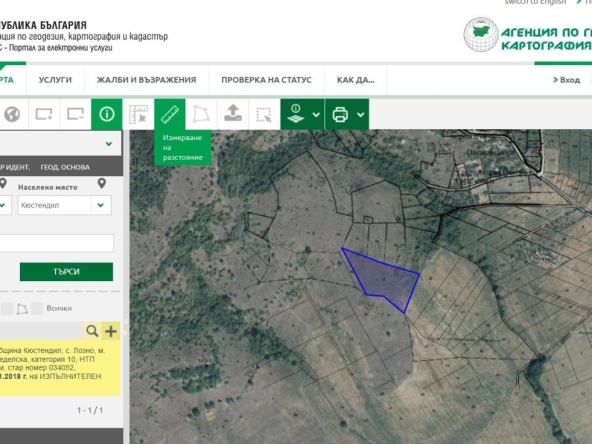Select the zoom-out rectangle tool

pos(75,114)
